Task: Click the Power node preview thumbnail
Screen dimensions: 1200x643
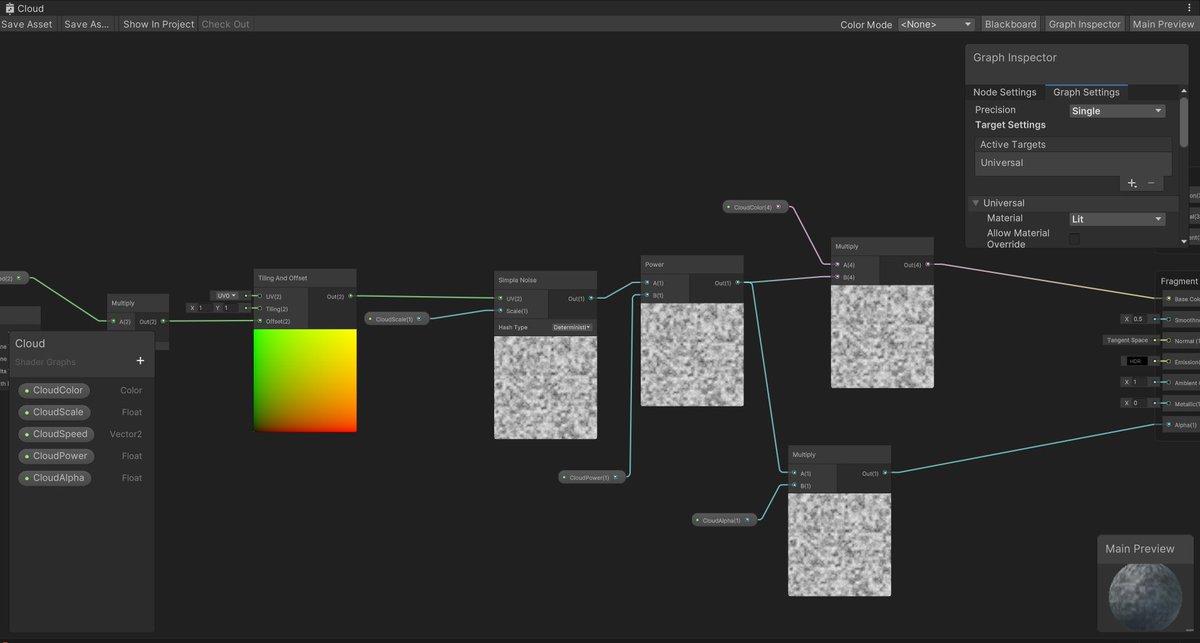Action: pos(692,355)
